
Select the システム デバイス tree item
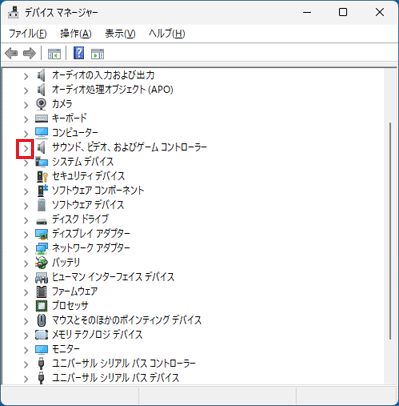[83, 162]
